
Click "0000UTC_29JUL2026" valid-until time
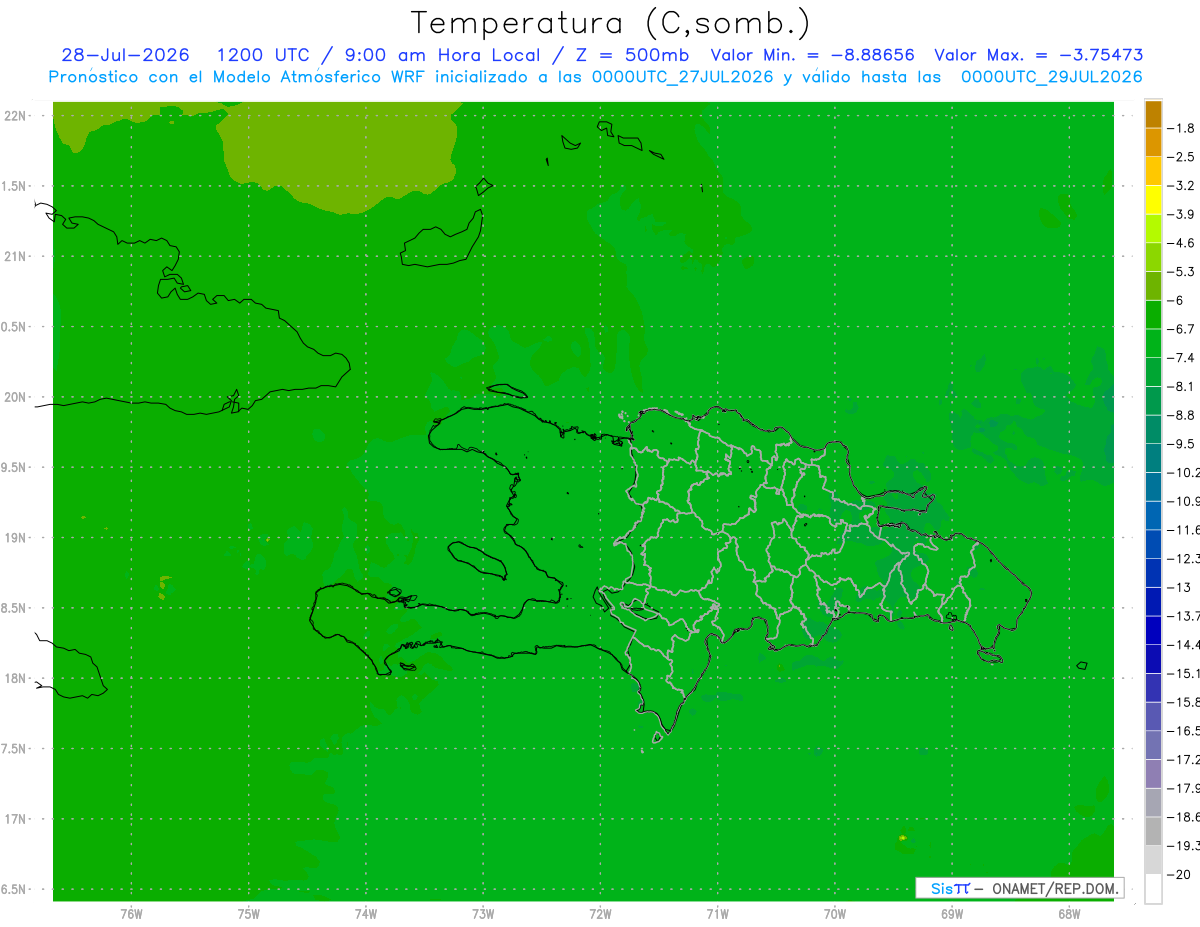pos(1052,77)
